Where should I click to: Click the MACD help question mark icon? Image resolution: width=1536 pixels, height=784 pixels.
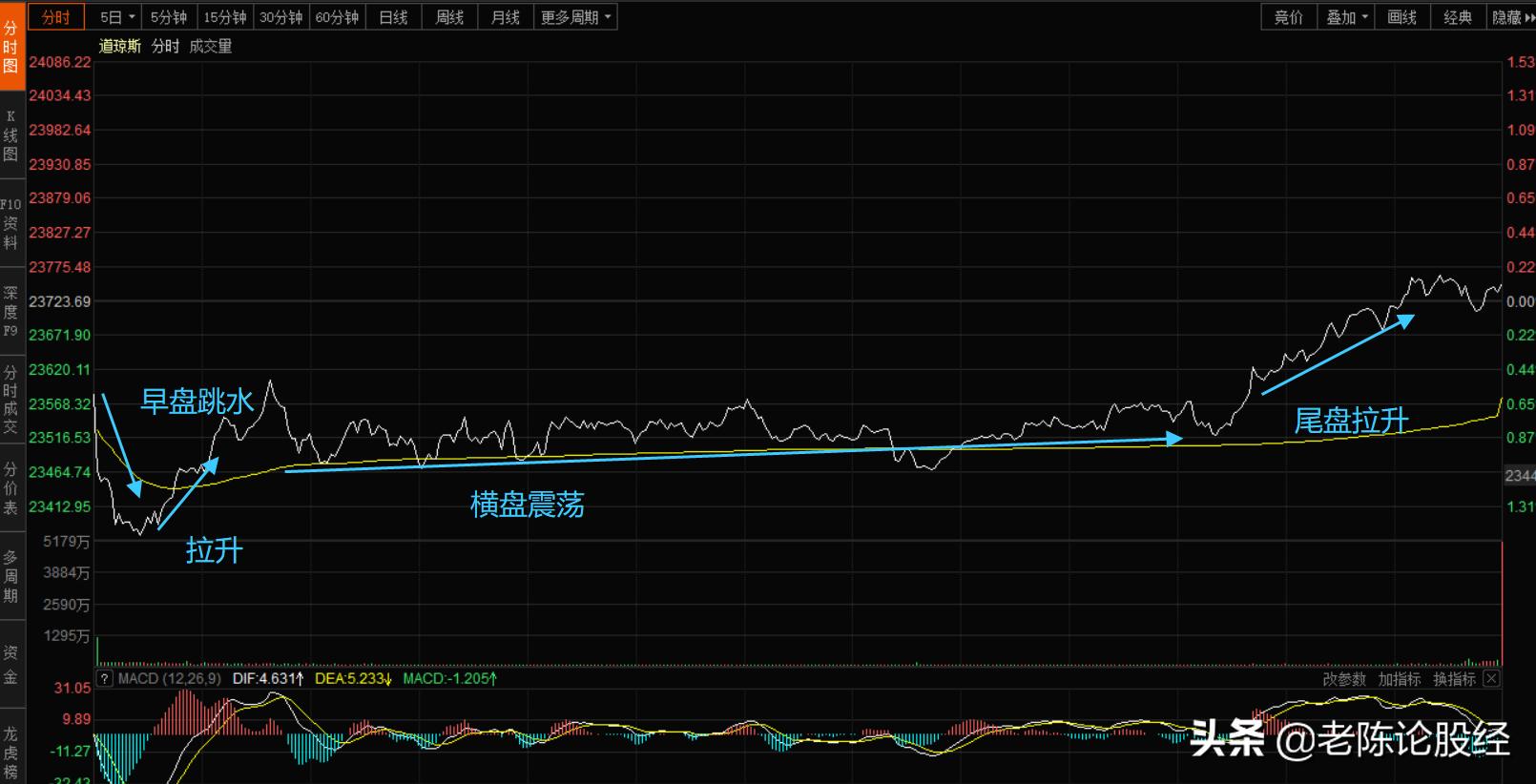105,679
